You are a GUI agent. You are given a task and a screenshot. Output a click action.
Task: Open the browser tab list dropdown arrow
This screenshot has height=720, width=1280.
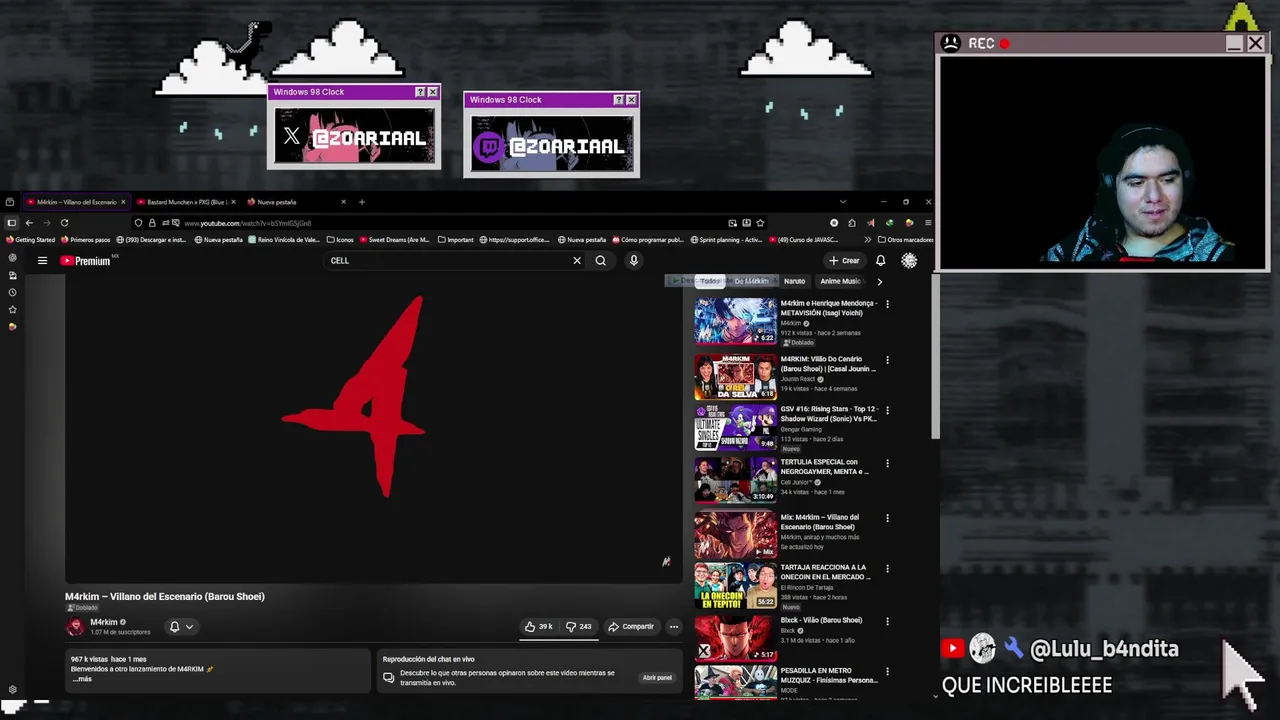tap(842, 202)
